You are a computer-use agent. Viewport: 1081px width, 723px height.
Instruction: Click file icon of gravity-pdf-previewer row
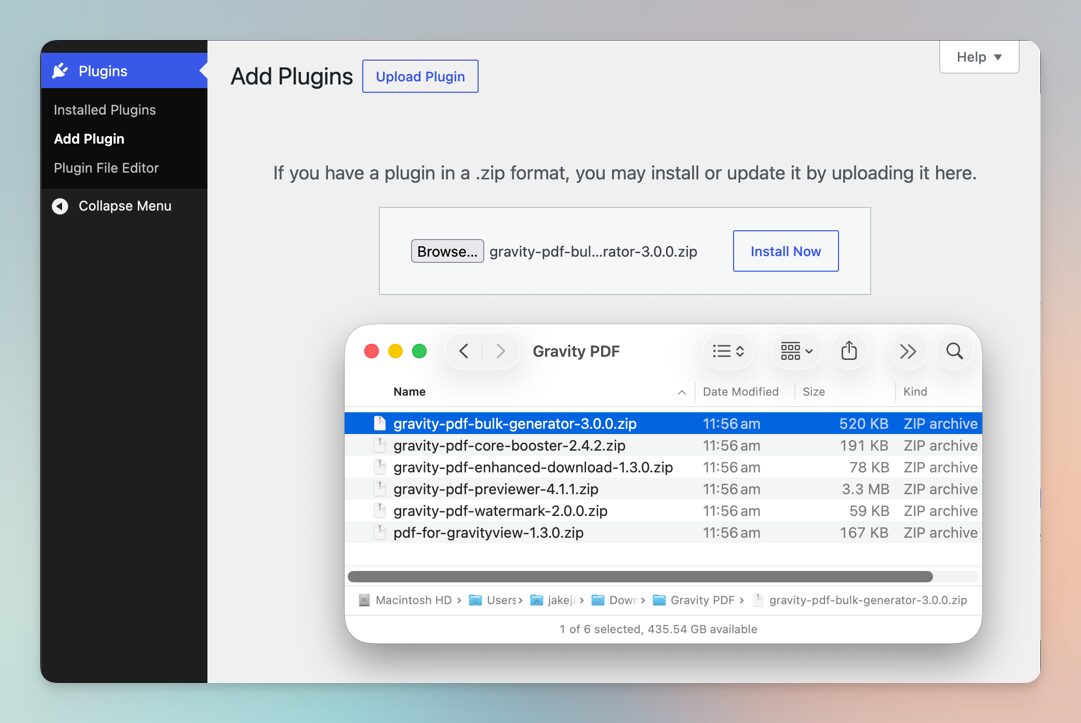click(379, 489)
